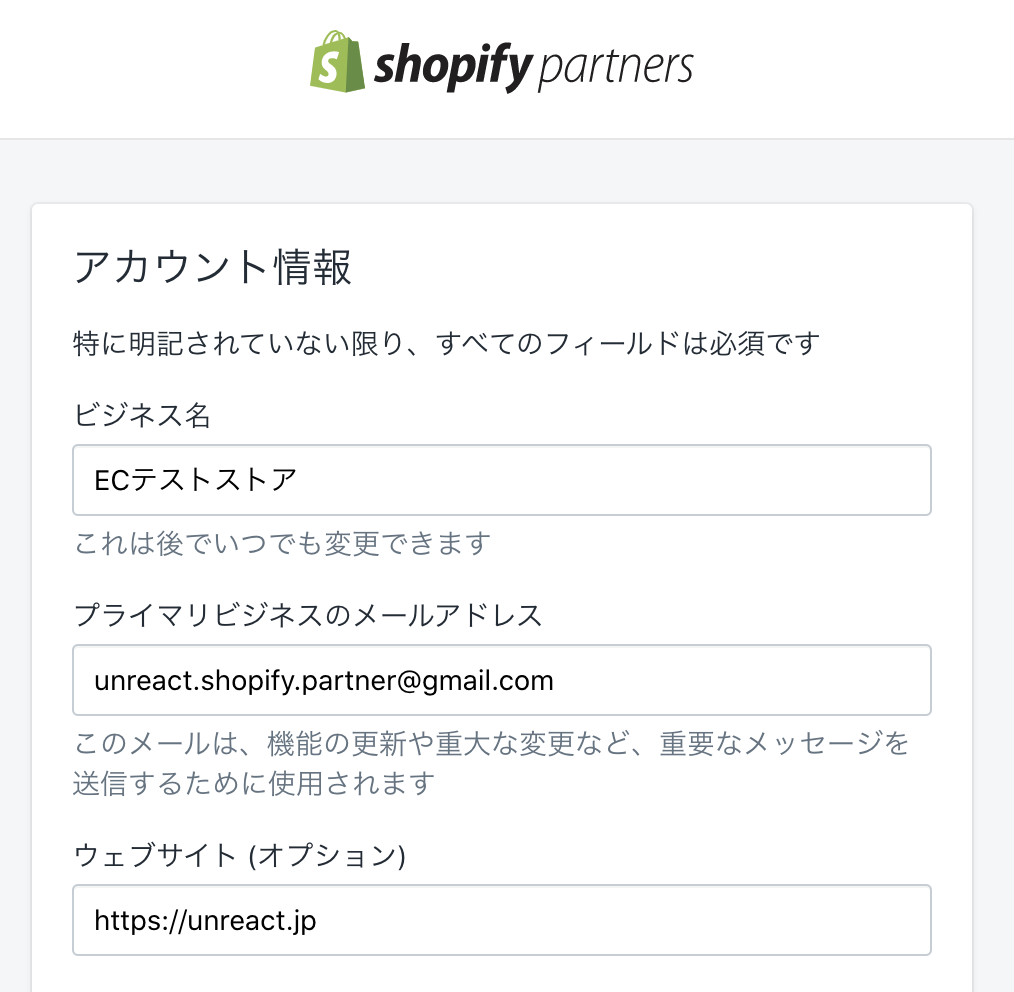1014x992 pixels.
Task: Click the 'ECテストストア' text in the field
Action: [x=195, y=481]
